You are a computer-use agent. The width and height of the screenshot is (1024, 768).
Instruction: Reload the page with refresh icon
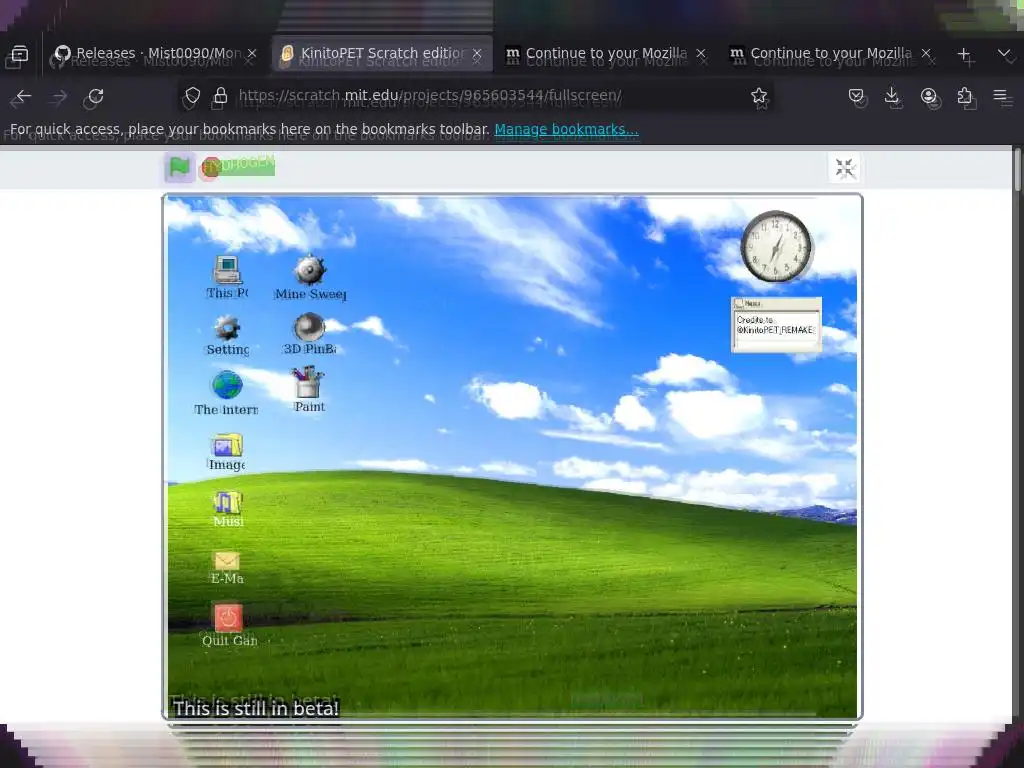(96, 97)
